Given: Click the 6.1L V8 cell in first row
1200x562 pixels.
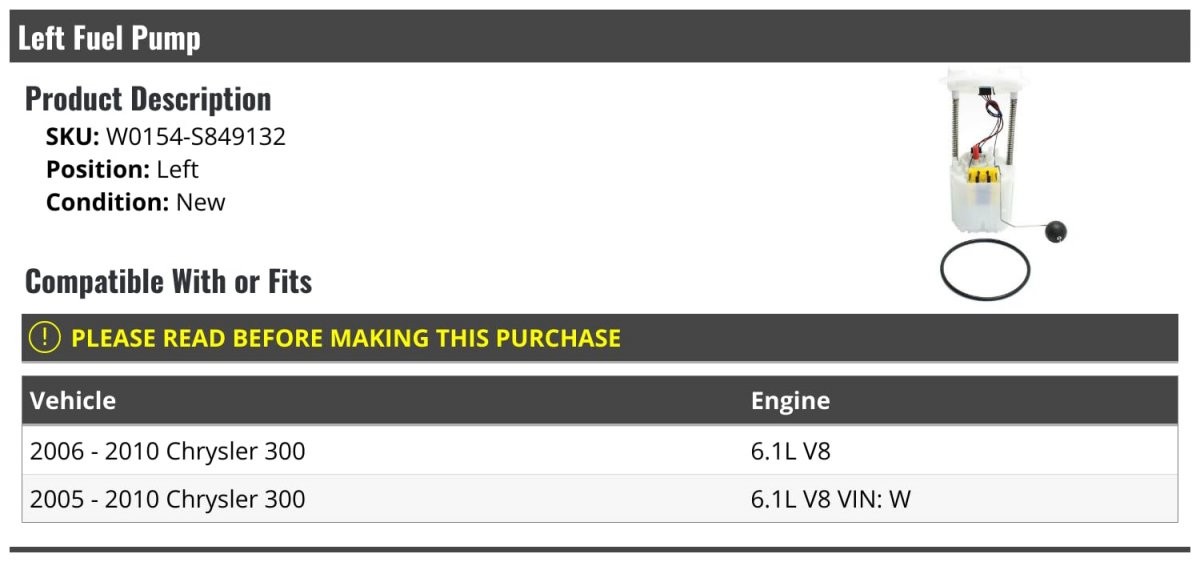Looking at the screenshot, I should point(791,451).
